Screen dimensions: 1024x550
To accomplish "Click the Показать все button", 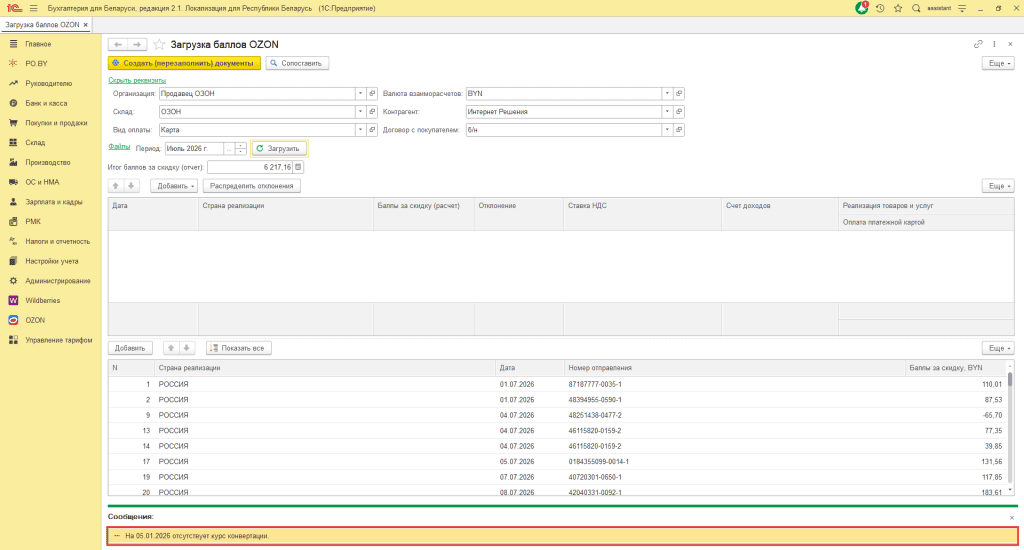I will [x=238, y=348].
